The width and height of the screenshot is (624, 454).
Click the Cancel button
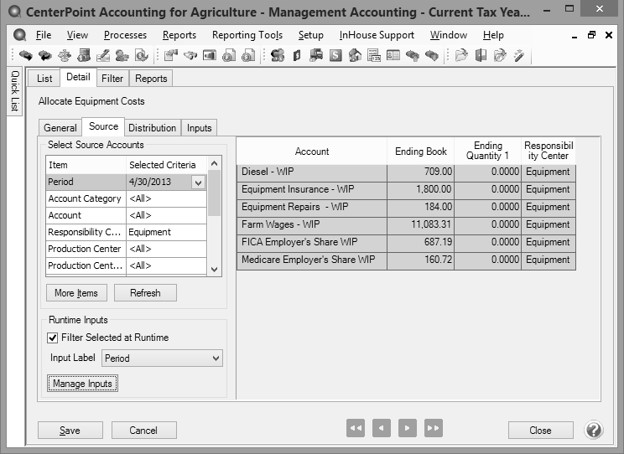(144, 430)
